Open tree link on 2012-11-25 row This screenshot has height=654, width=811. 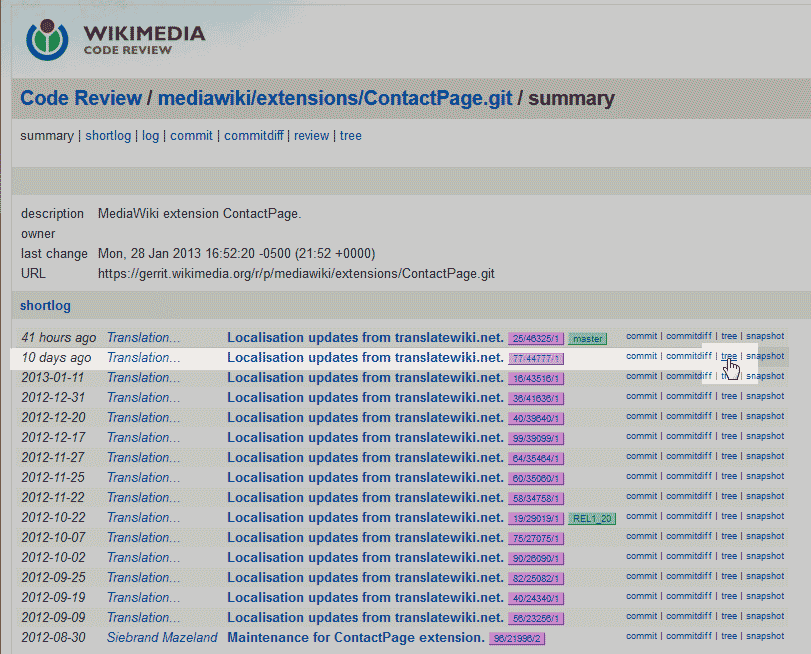(729, 476)
